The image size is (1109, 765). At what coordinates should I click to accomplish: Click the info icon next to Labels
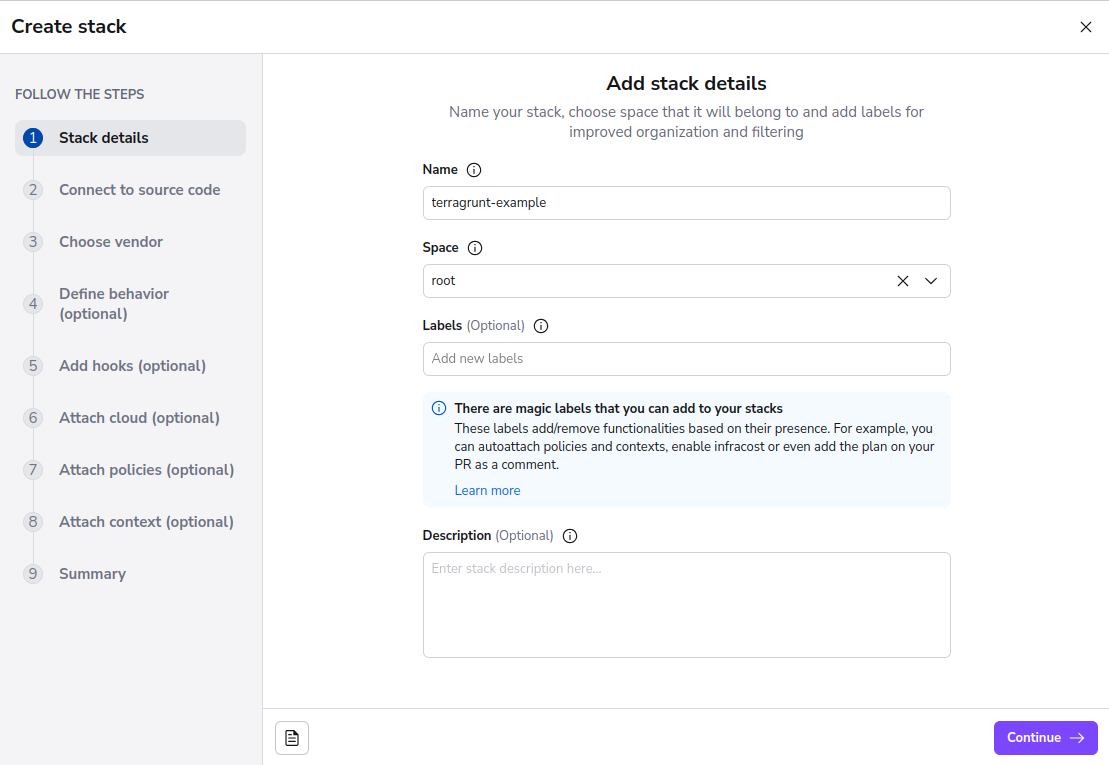coord(541,326)
